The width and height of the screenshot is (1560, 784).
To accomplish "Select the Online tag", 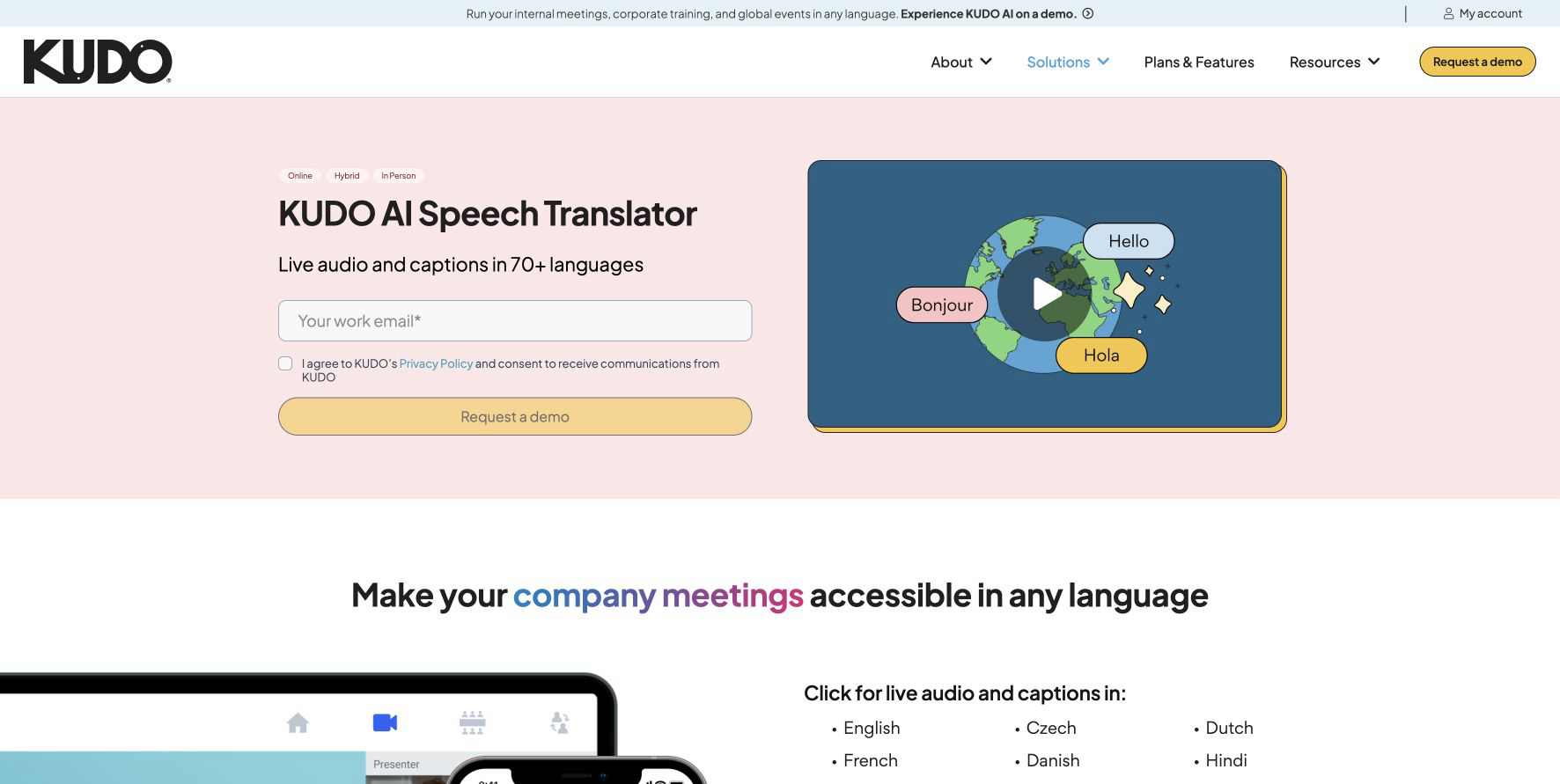I will 300,176.
